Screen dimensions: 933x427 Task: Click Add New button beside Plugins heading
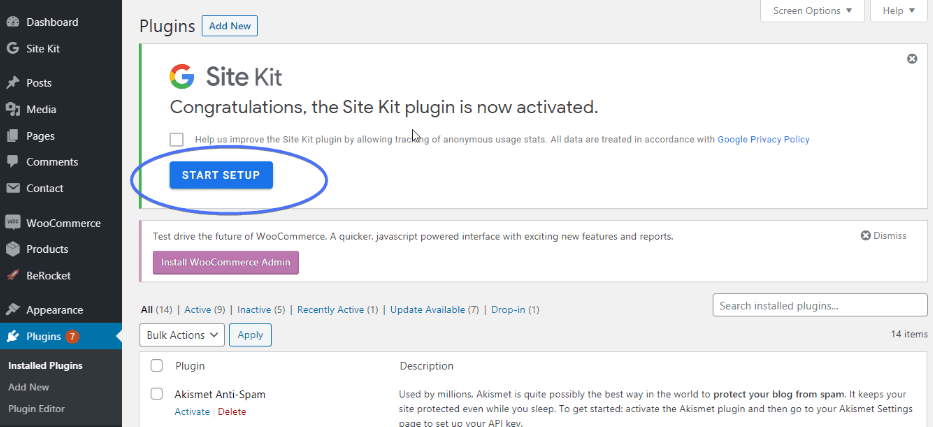[230, 26]
